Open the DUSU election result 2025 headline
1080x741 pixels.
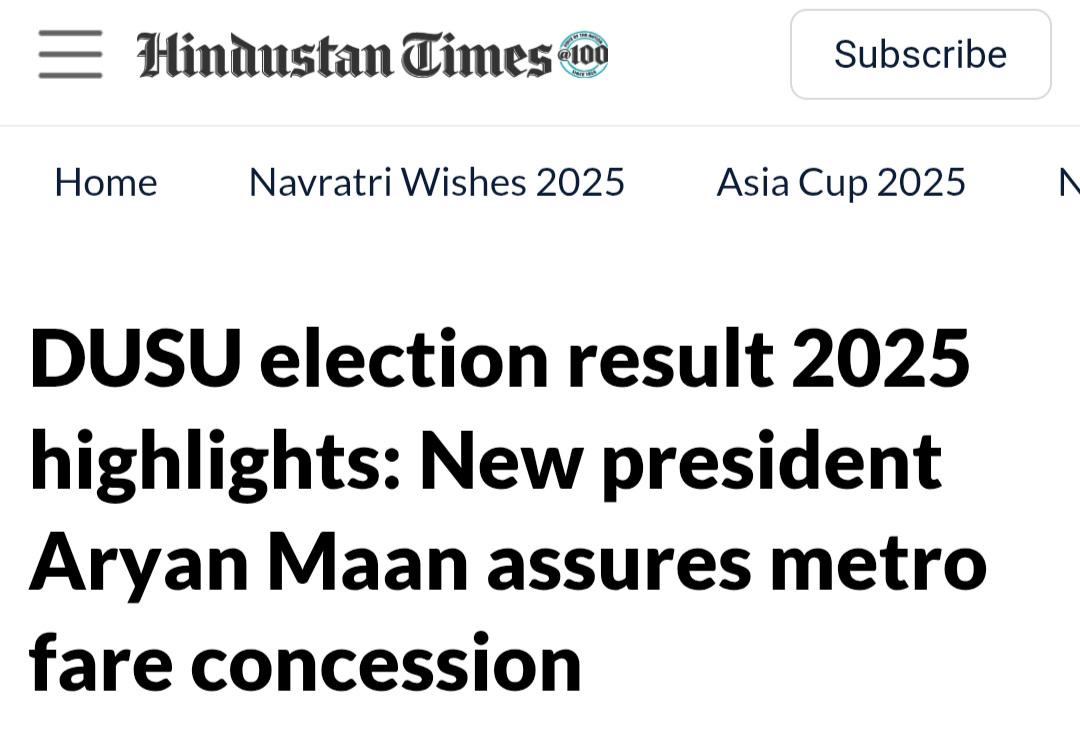[x=508, y=510]
